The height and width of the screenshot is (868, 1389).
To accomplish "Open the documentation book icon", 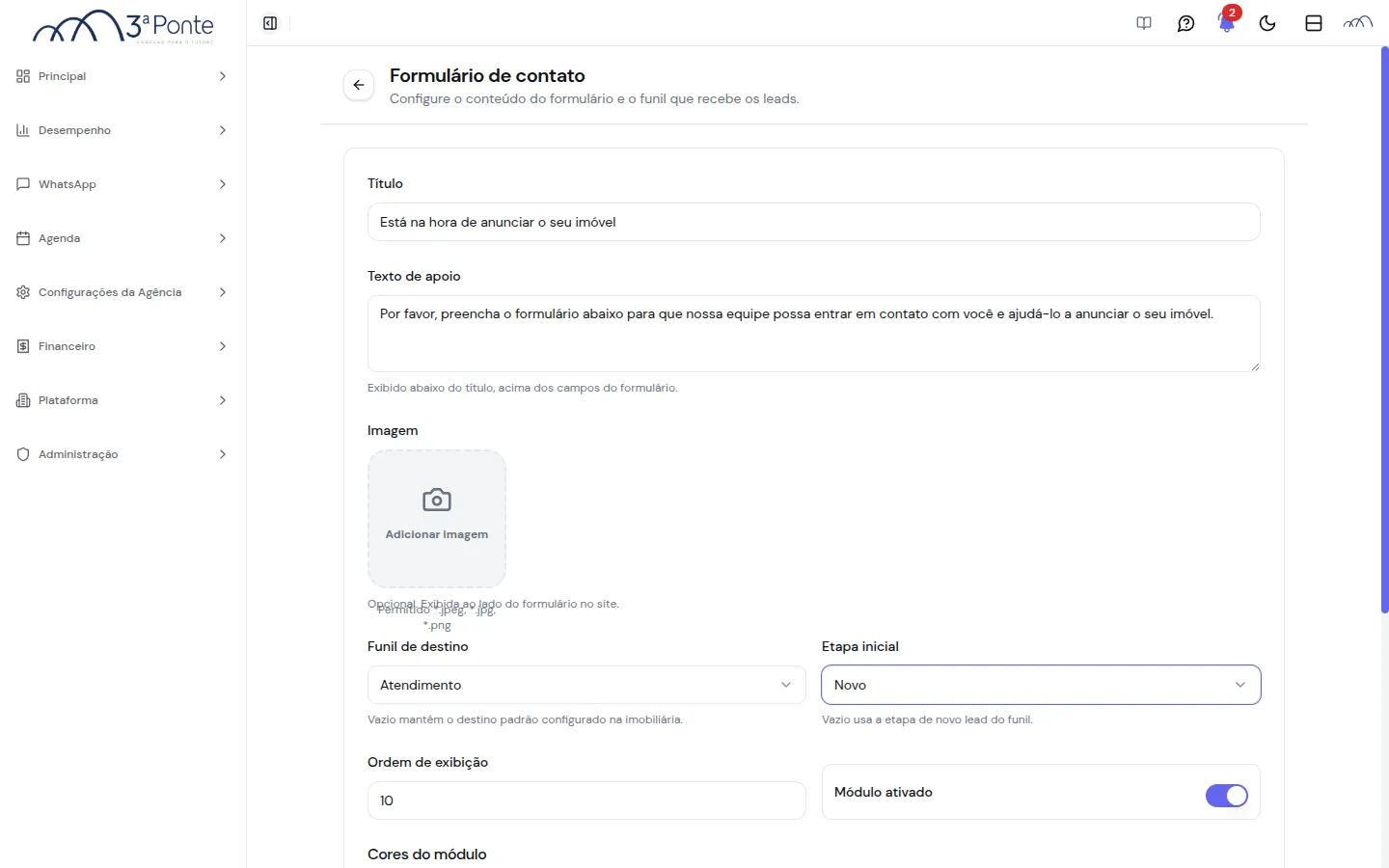I will click(1144, 23).
